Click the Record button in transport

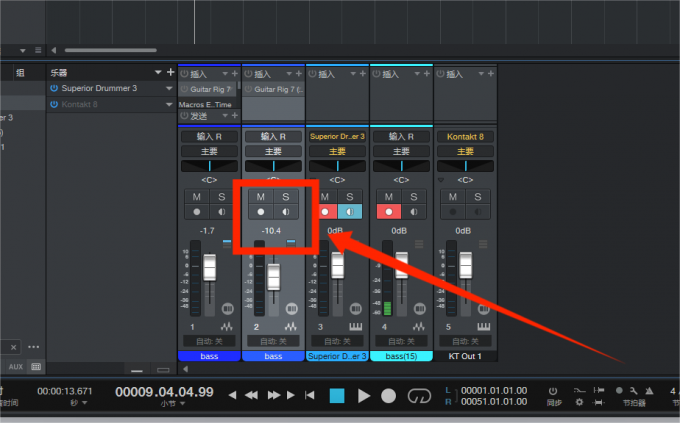(389, 395)
